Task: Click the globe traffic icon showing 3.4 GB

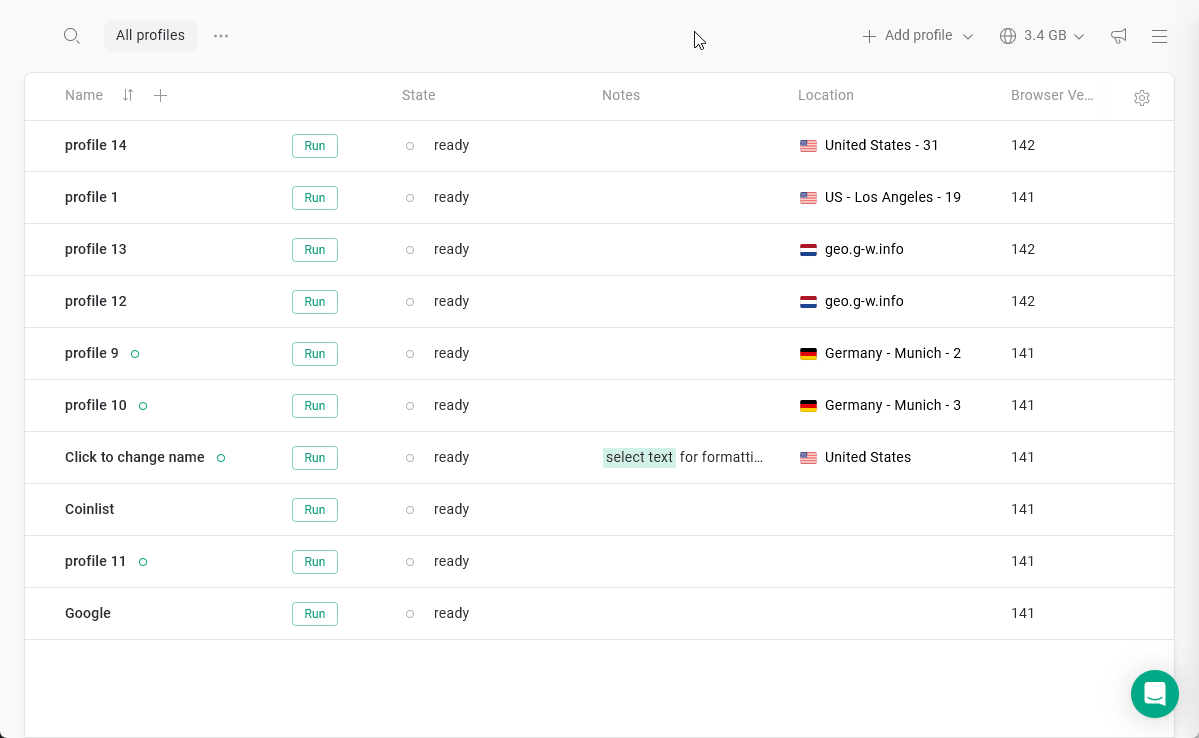Action: coord(1007,35)
